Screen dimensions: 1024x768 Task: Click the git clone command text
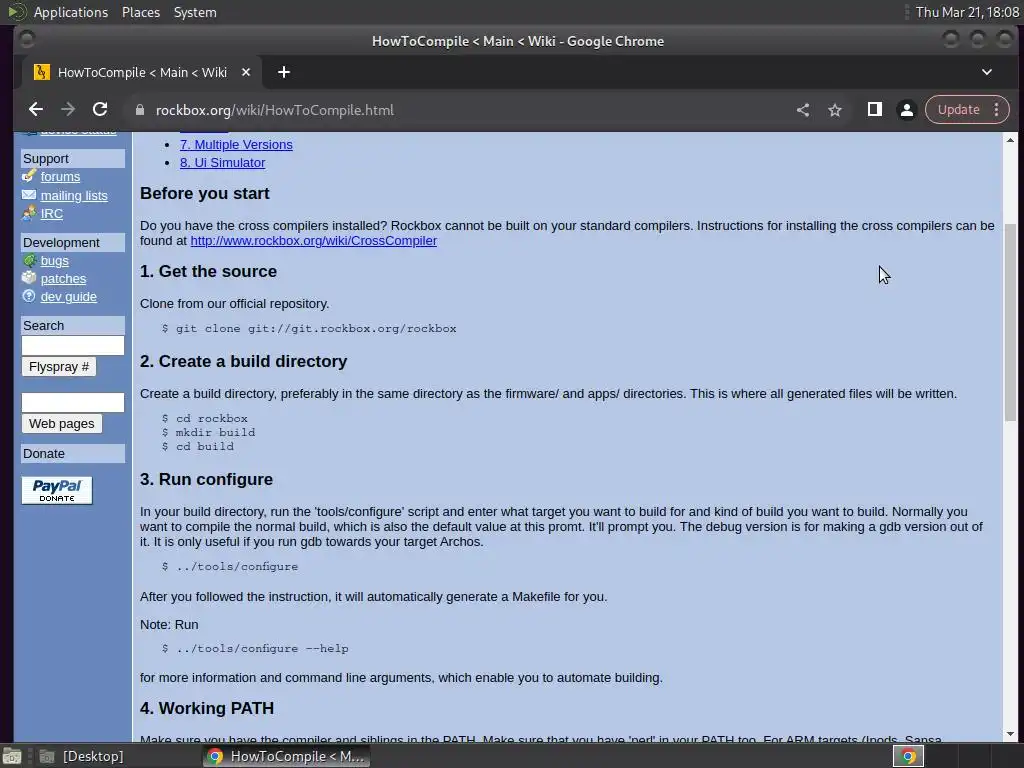pos(309,328)
